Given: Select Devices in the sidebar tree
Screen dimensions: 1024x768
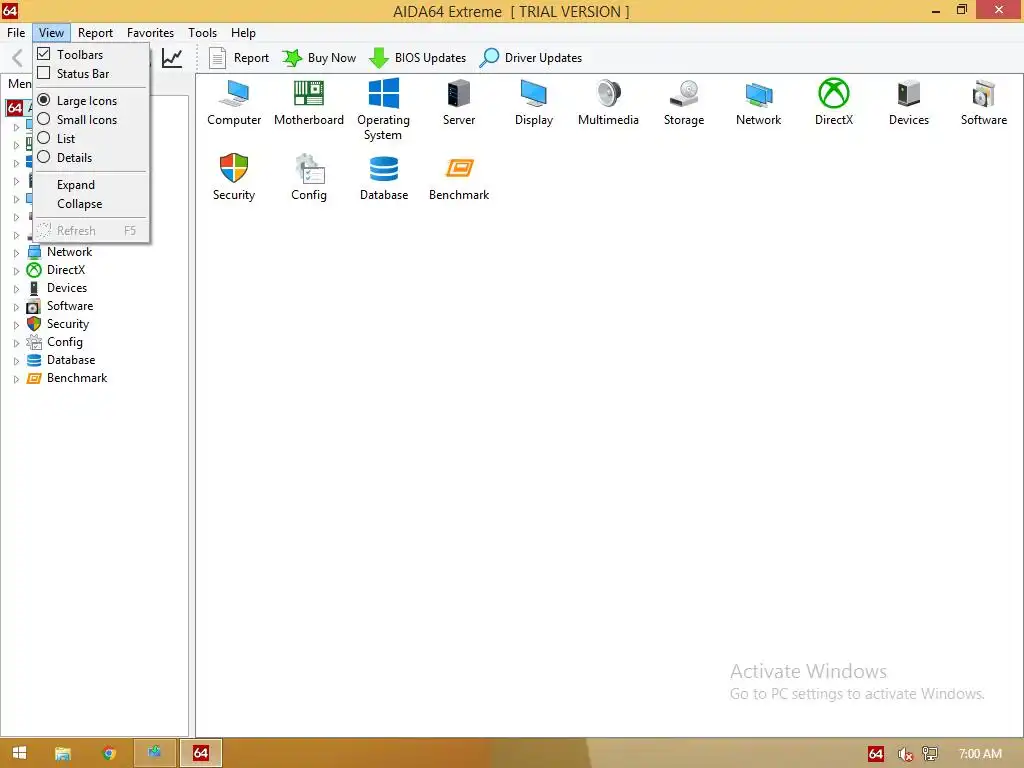Looking at the screenshot, I should [x=67, y=288].
